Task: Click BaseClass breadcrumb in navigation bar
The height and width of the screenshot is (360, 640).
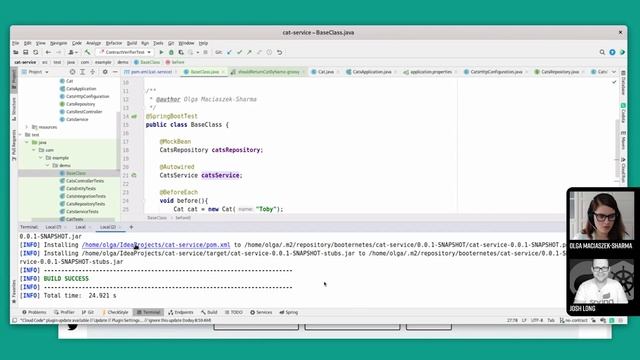Action: [x=147, y=62]
